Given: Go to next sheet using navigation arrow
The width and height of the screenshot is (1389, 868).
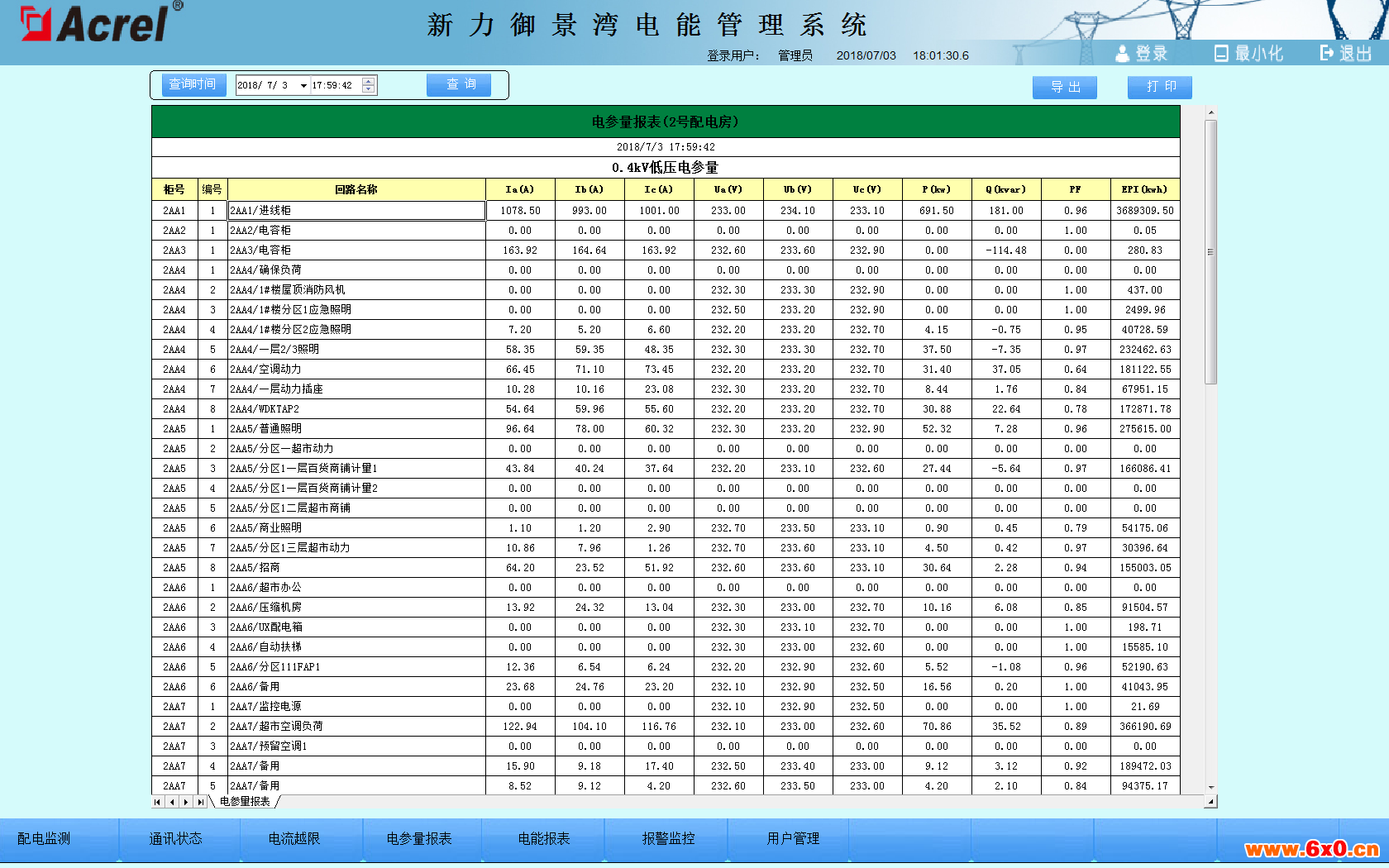Looking at the screenshot, I should pos(186,802).
